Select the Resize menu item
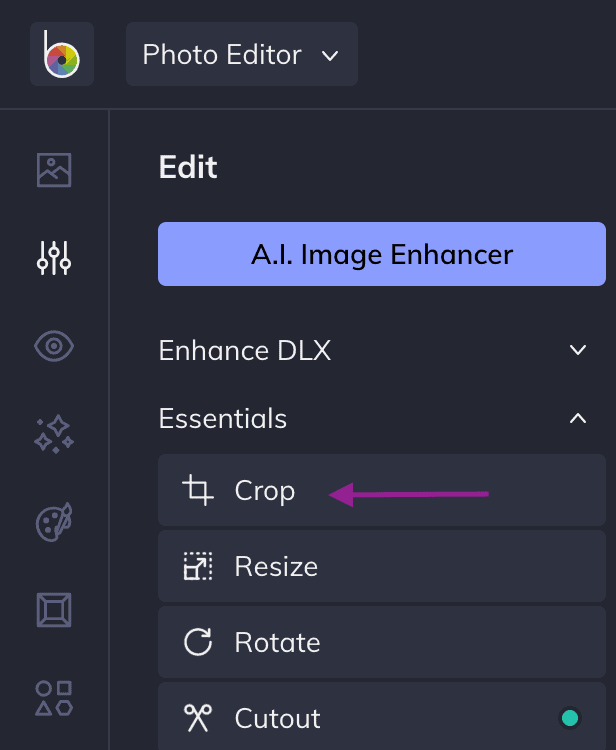Screen dimensions: 616x750 tap(382, 566)
